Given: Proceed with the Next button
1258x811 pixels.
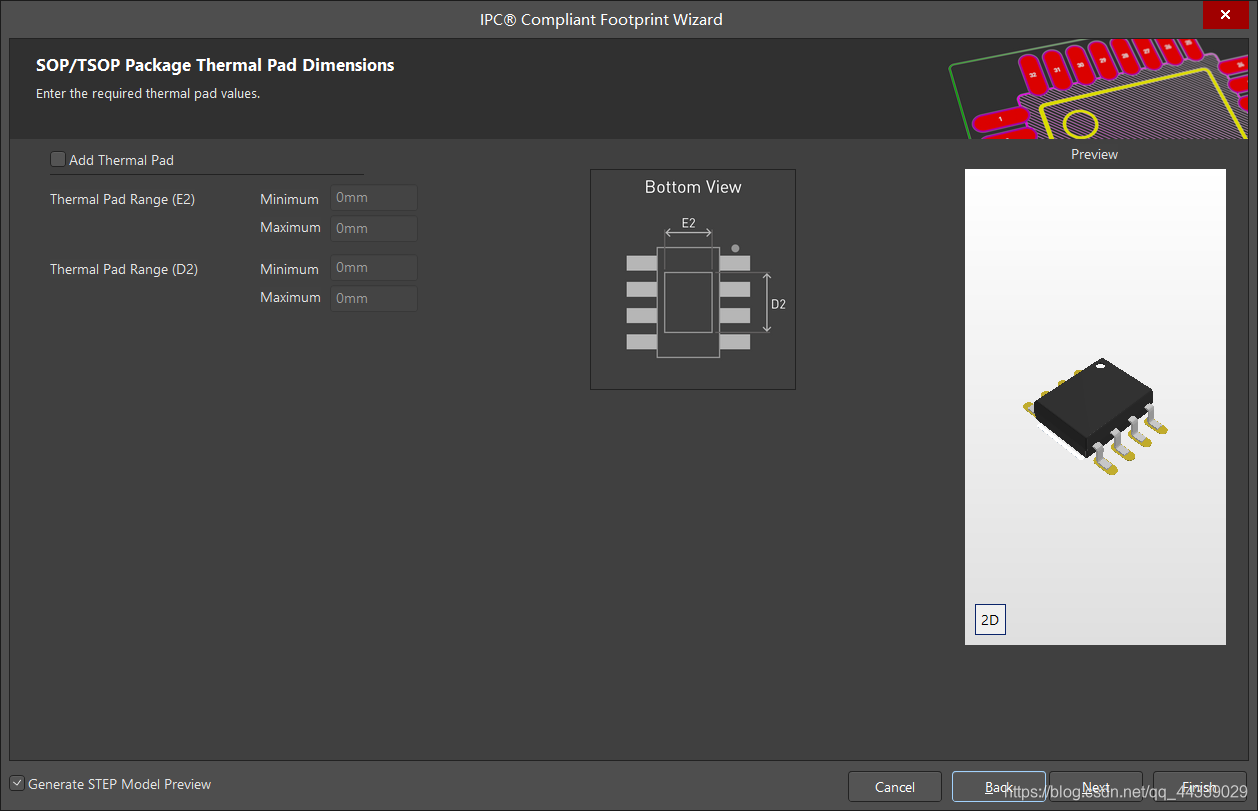Looking at the screenshot, I should pyautogui.click(x=1096, y=787).
